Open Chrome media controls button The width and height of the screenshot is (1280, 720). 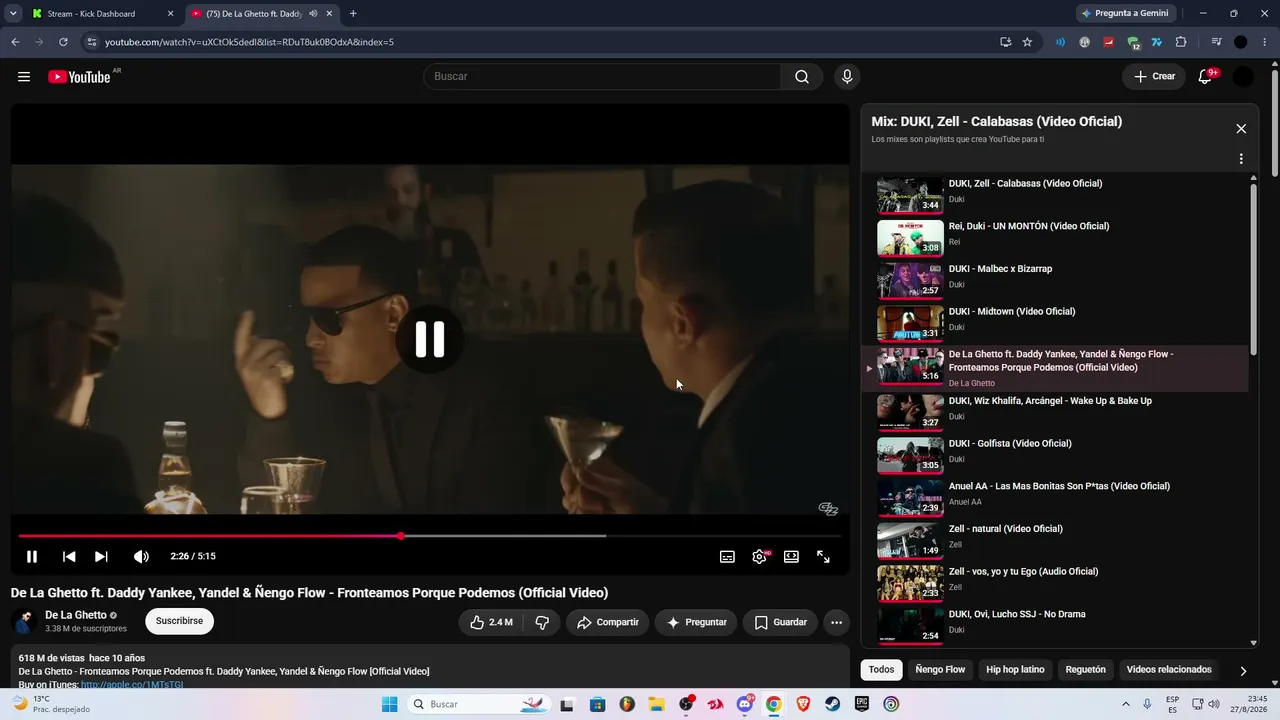point(1216,42)
